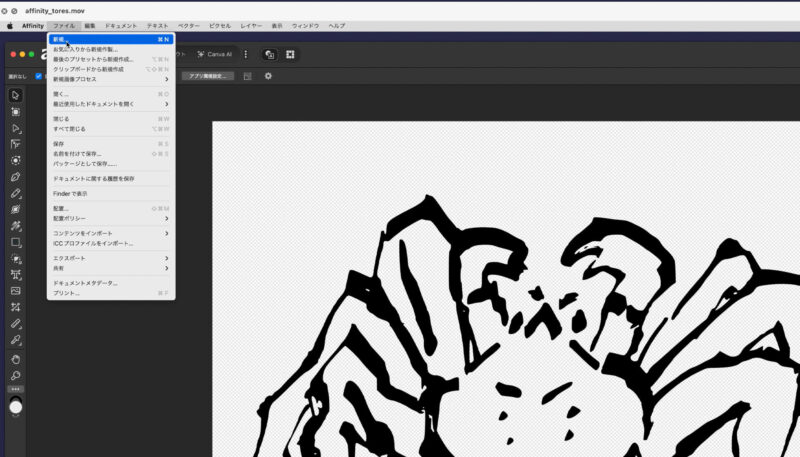Select the Place Image tool
This screenshot has width=800, height=457.
(15, 291)
